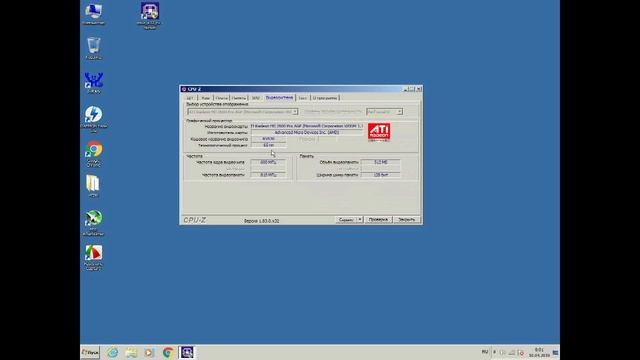The image size is (640, 360).
Task: Select the Видеосистема tab in CPU-Z
Action: [279, 98]
